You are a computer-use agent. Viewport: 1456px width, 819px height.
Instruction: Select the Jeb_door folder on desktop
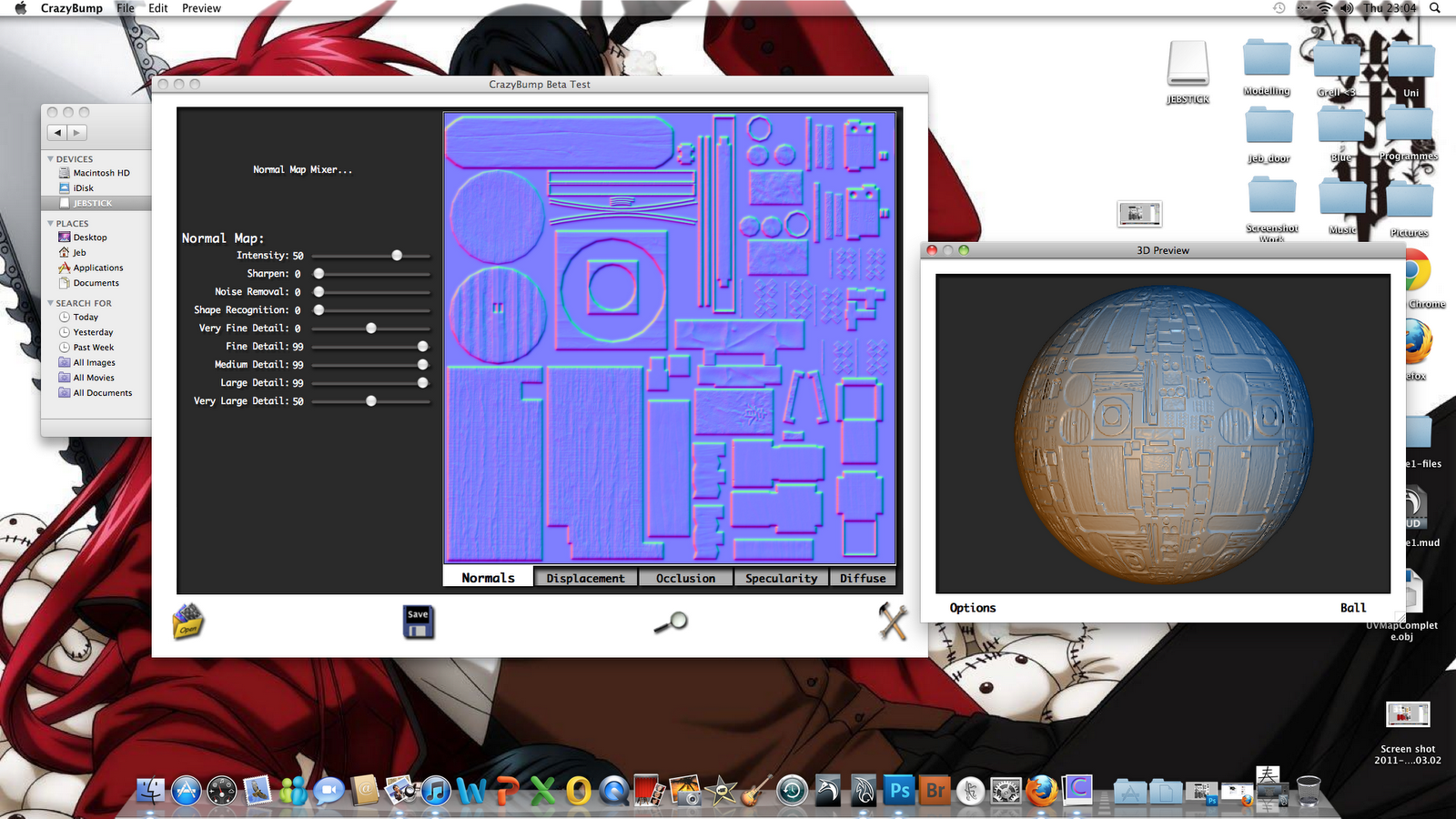tap(1269, 135)
